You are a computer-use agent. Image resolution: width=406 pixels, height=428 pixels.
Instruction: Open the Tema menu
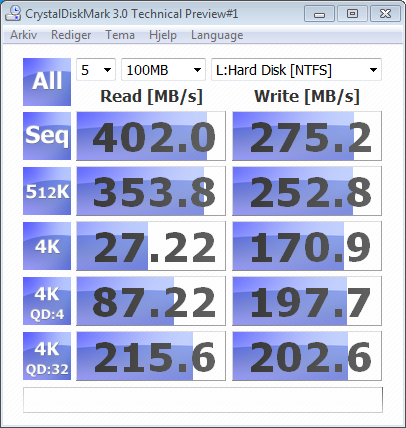120,35
